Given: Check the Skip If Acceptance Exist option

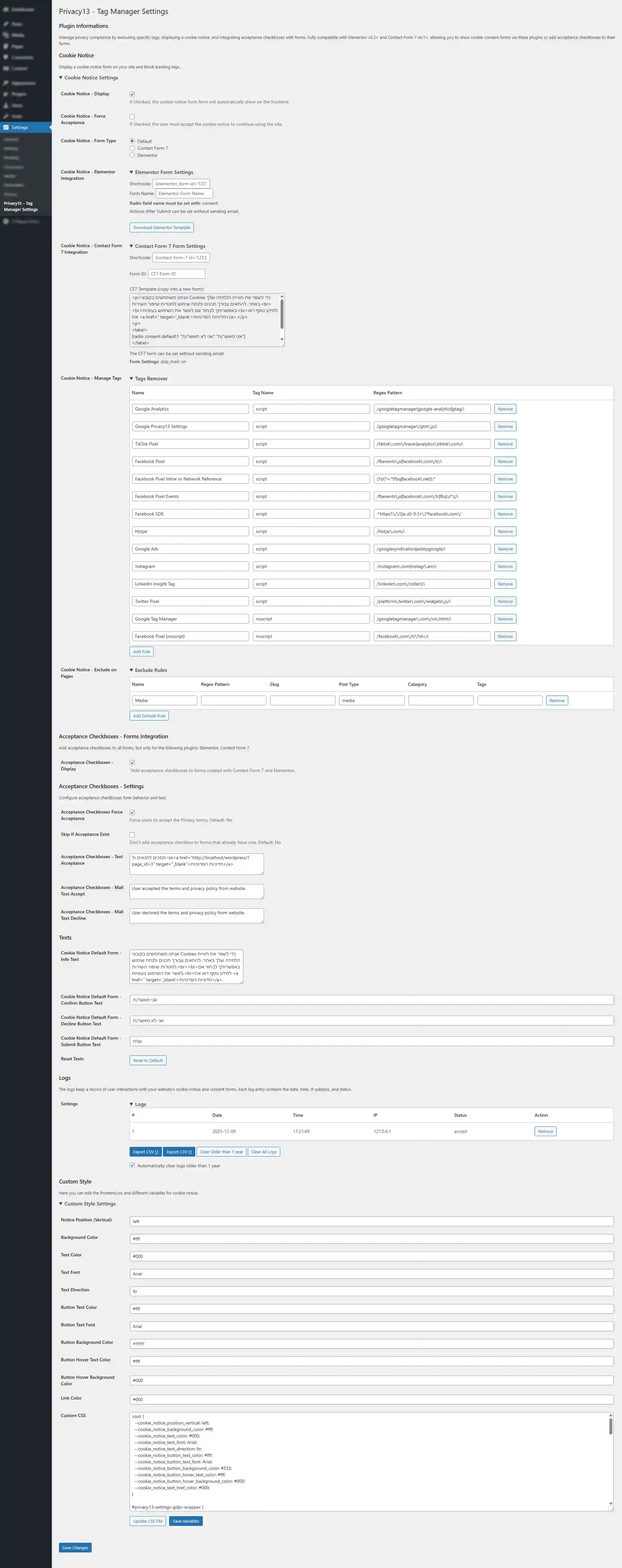Looking at the screenshot, I should tap(132, 835).
